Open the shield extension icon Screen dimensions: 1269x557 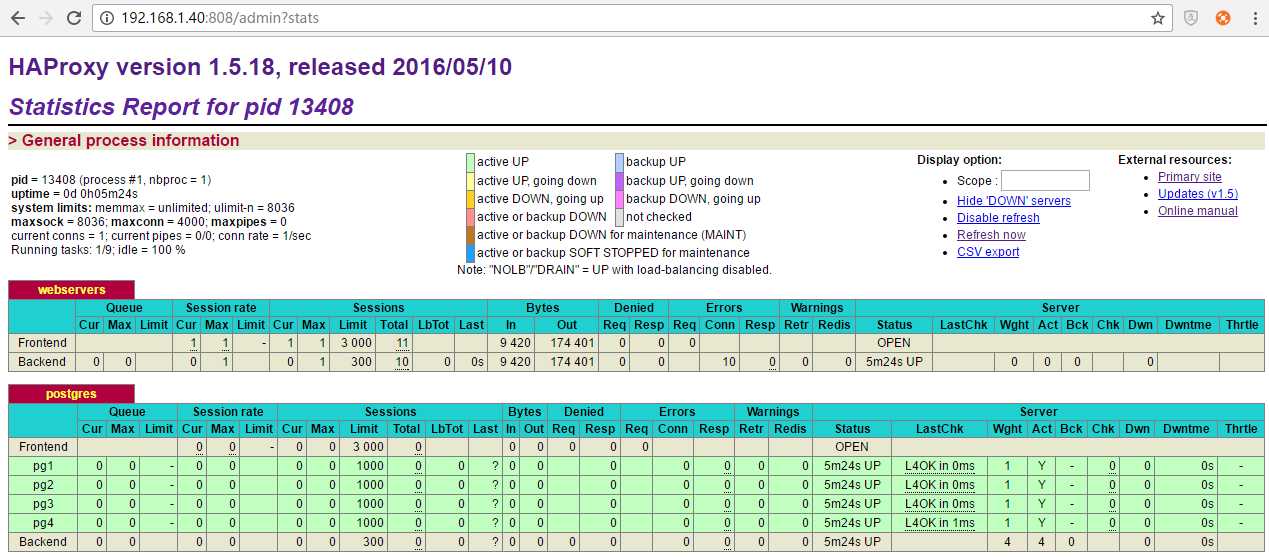pyautogui.click(x=1190, y=18)
